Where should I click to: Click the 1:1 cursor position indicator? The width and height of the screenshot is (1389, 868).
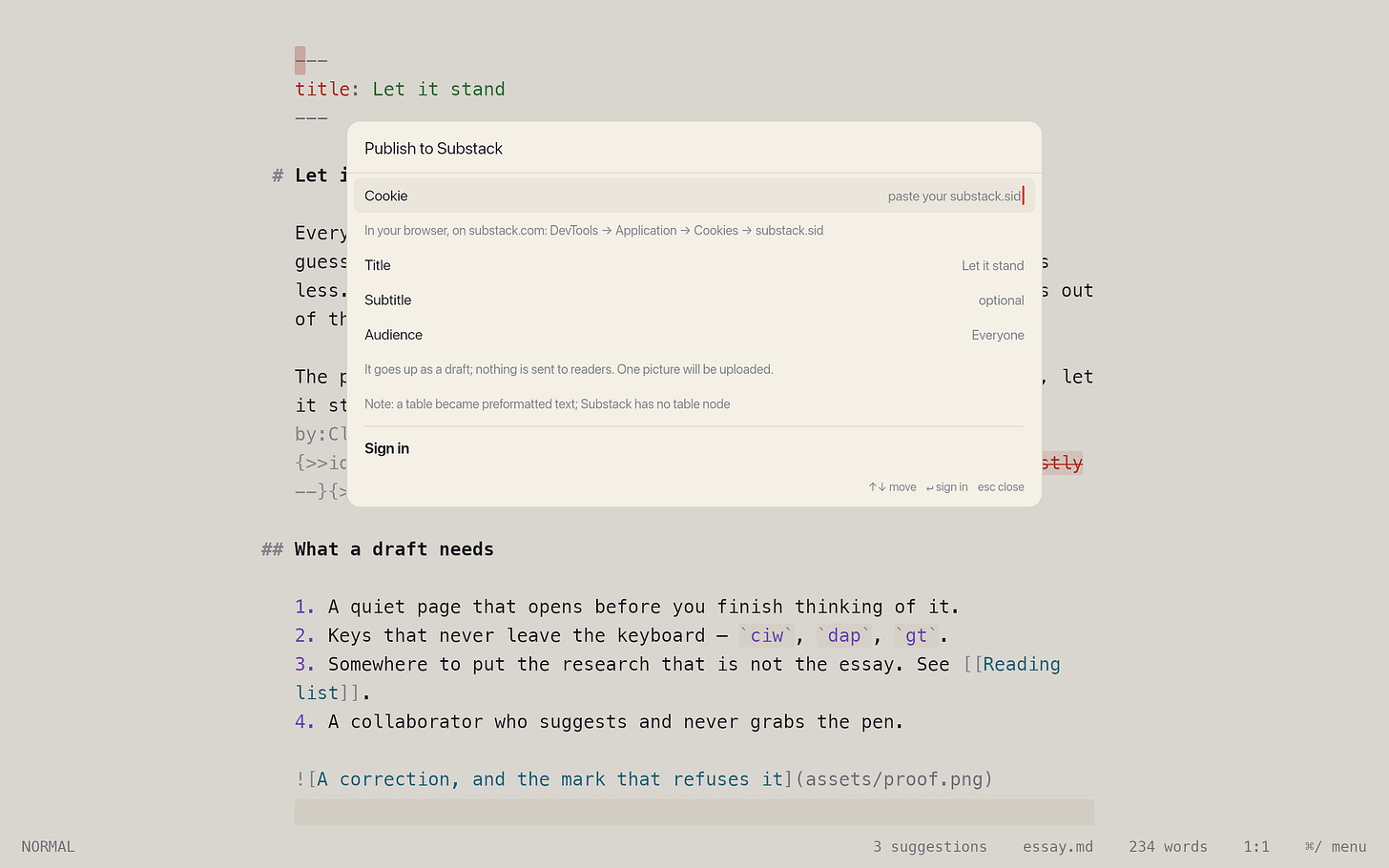[1256, 846]
